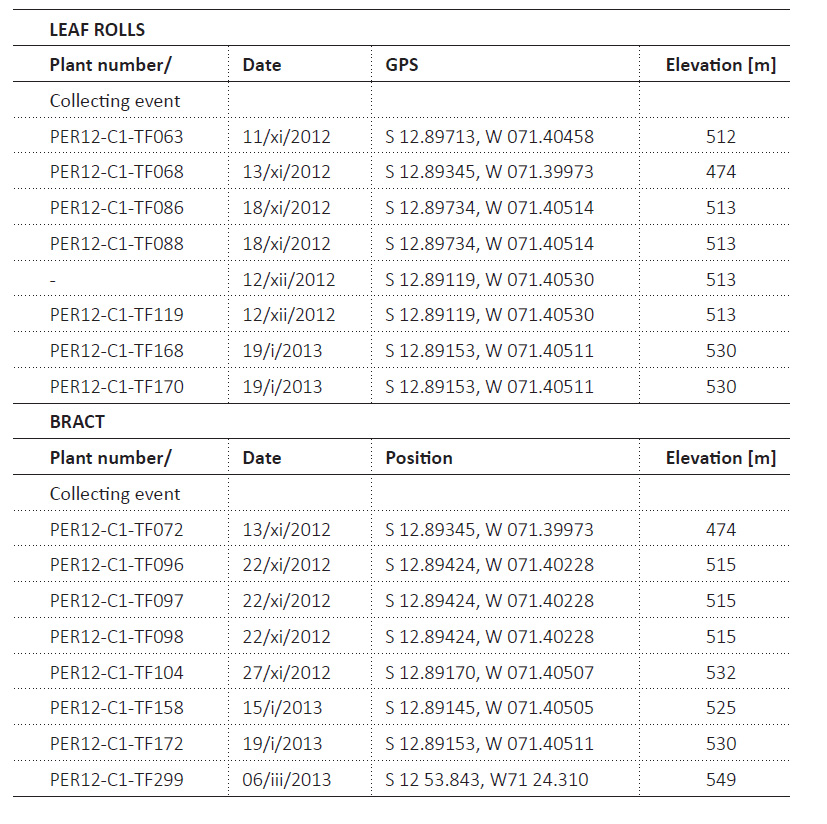Click the LEAF ROLLS section heading

97,30
